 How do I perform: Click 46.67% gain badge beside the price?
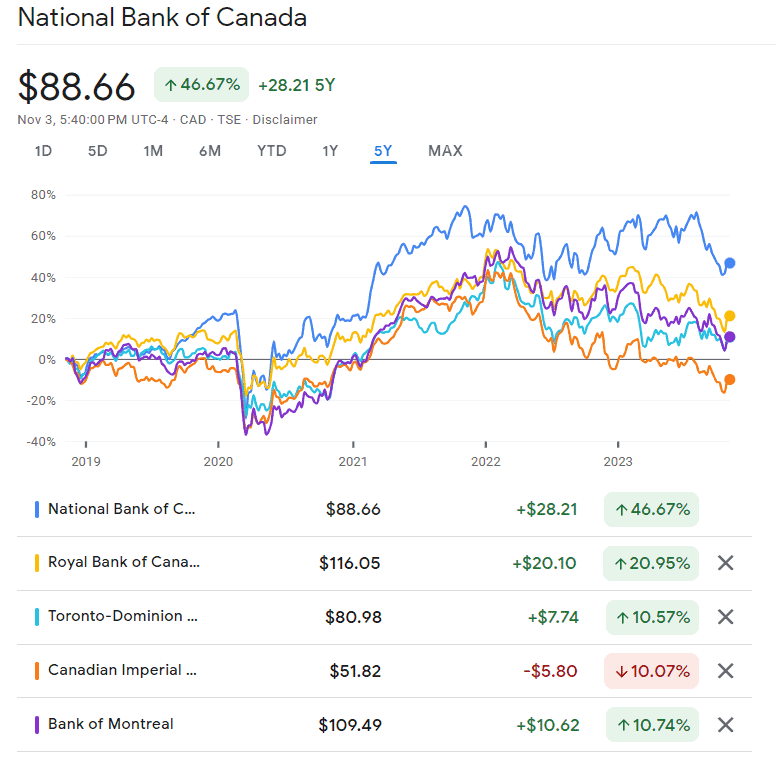coord(201,85)
